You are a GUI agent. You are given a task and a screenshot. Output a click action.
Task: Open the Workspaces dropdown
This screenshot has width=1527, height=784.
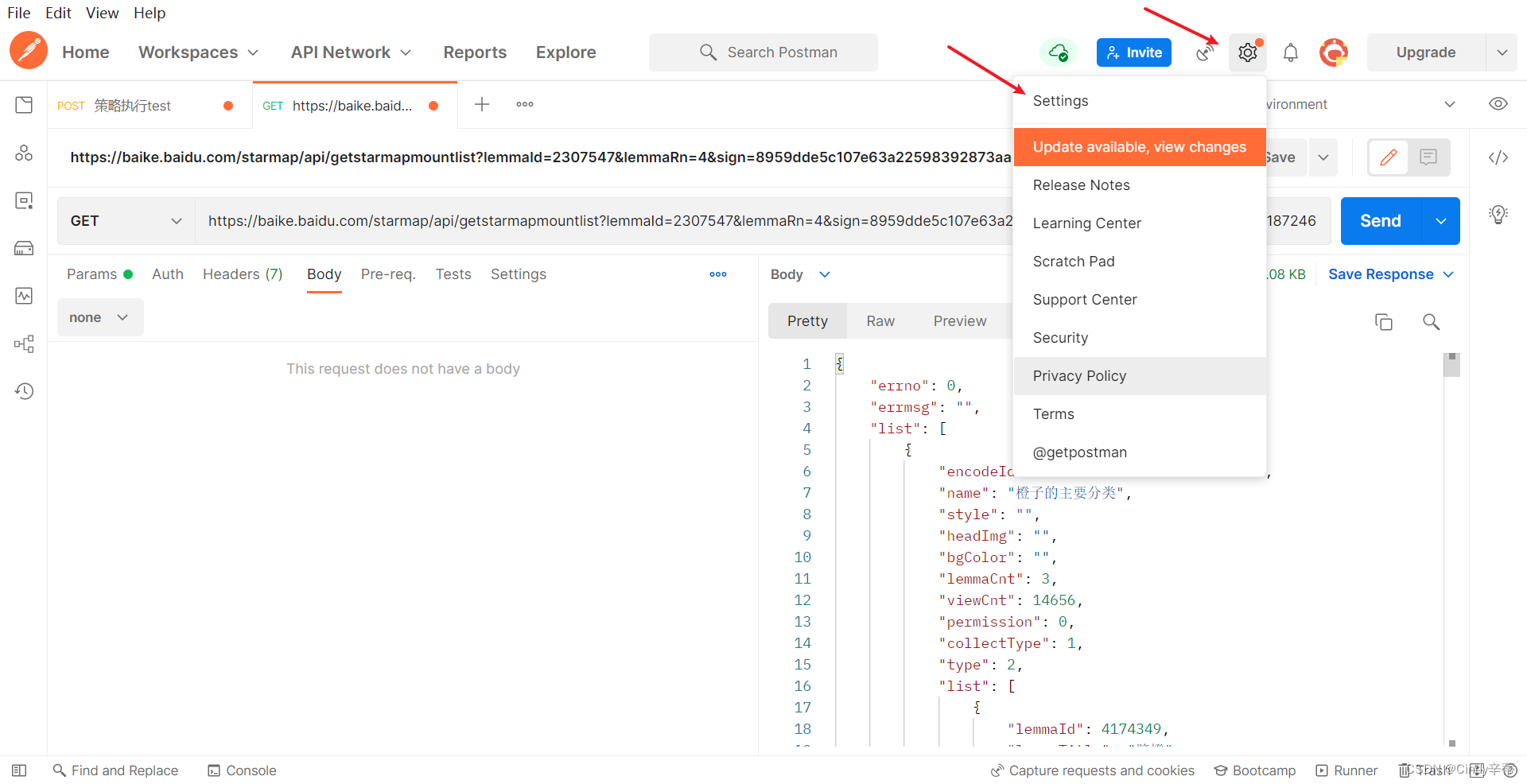(199, 52)
